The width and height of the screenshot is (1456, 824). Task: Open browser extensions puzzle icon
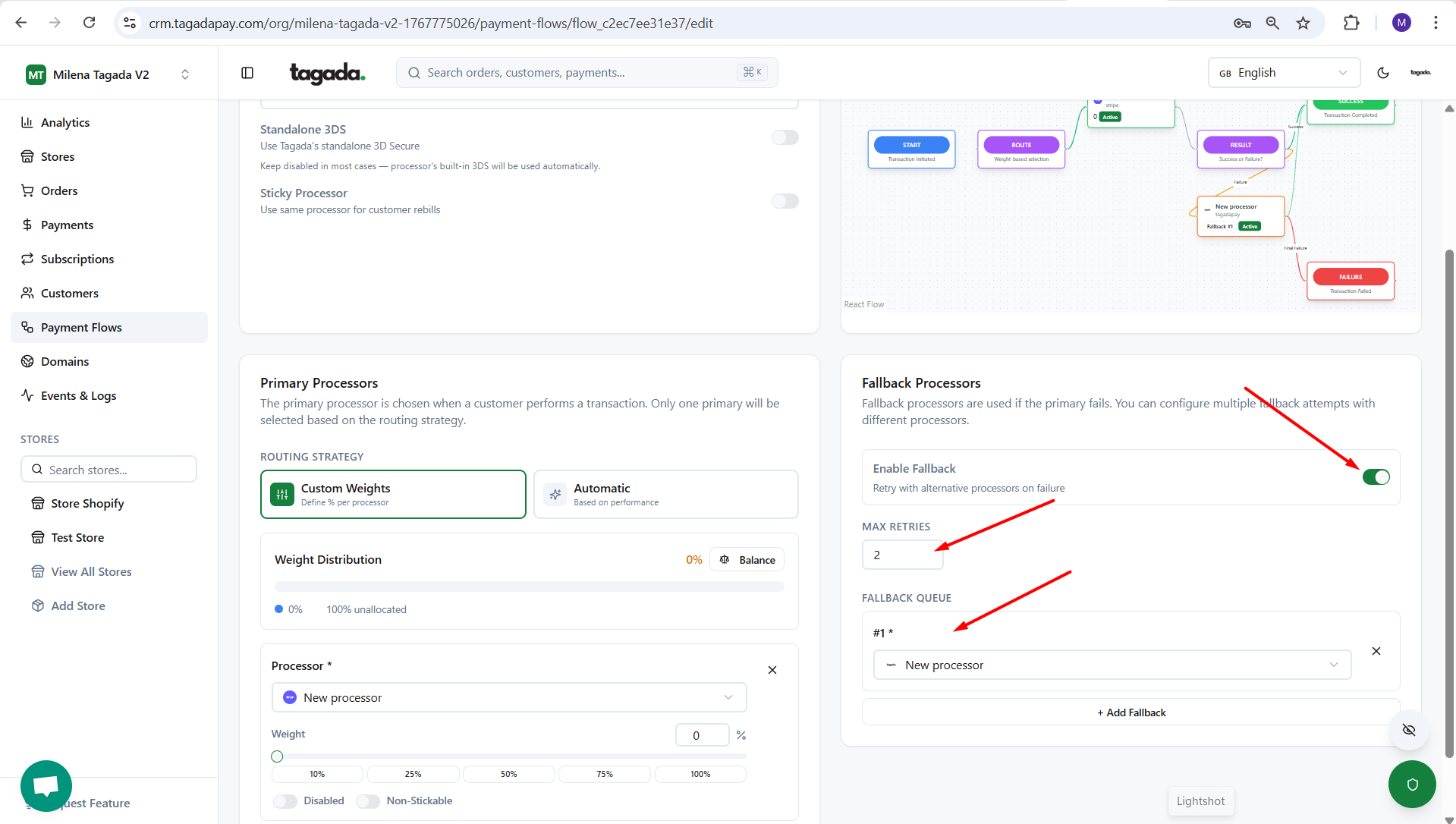pos(1351,23)
